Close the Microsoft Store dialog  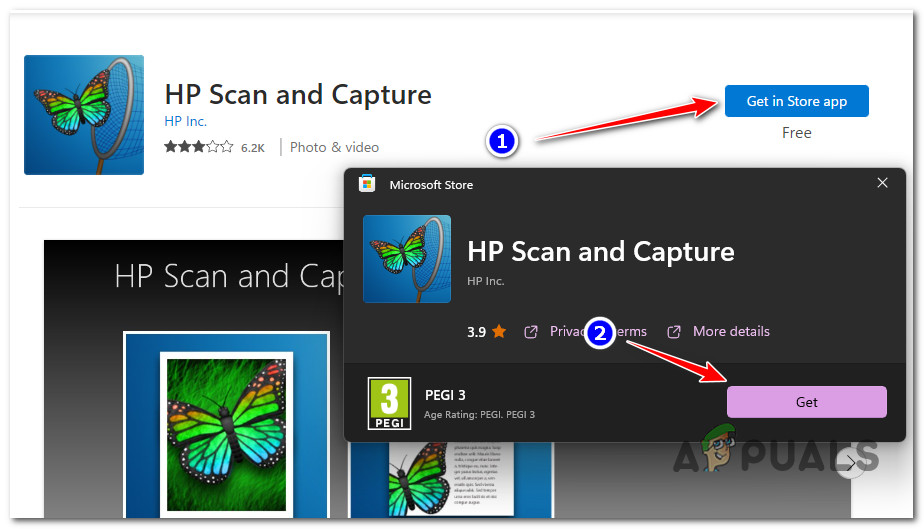coord(882,183)
